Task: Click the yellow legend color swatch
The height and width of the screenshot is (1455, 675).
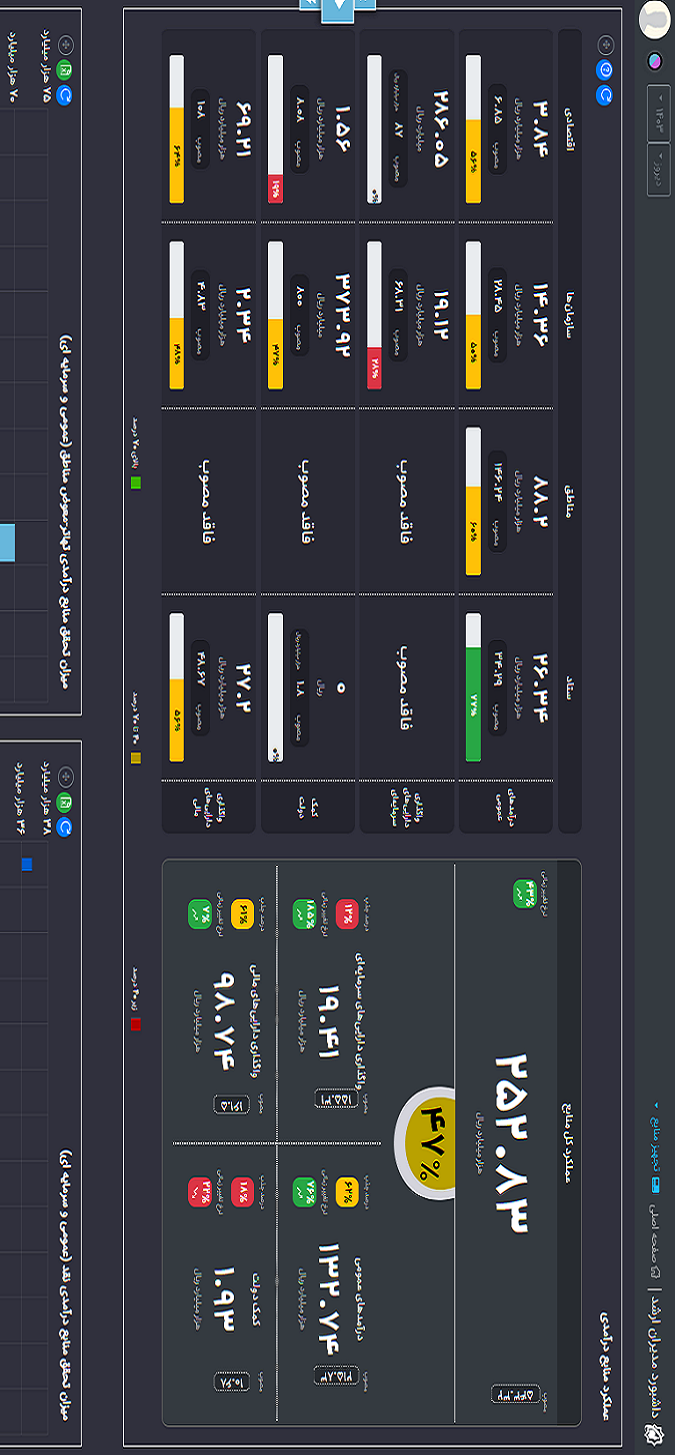Action: tap(136, 758)
